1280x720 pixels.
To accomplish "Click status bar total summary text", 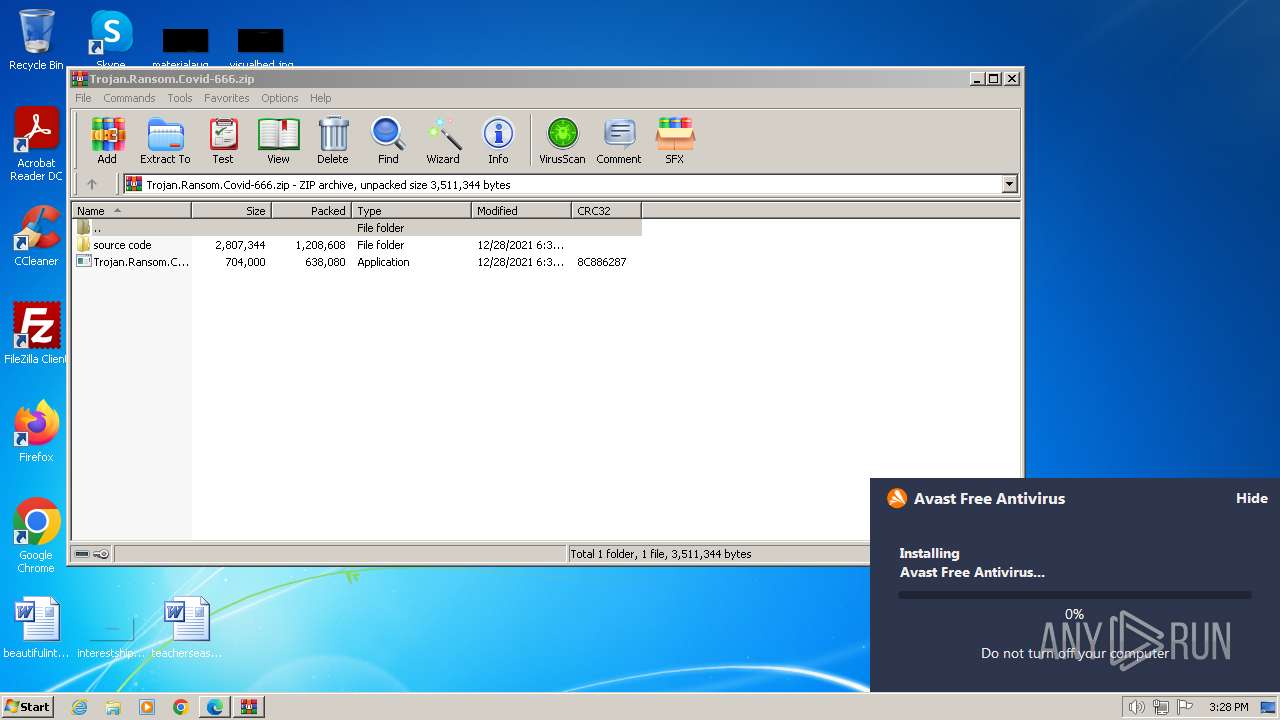I will click(660, 554).
